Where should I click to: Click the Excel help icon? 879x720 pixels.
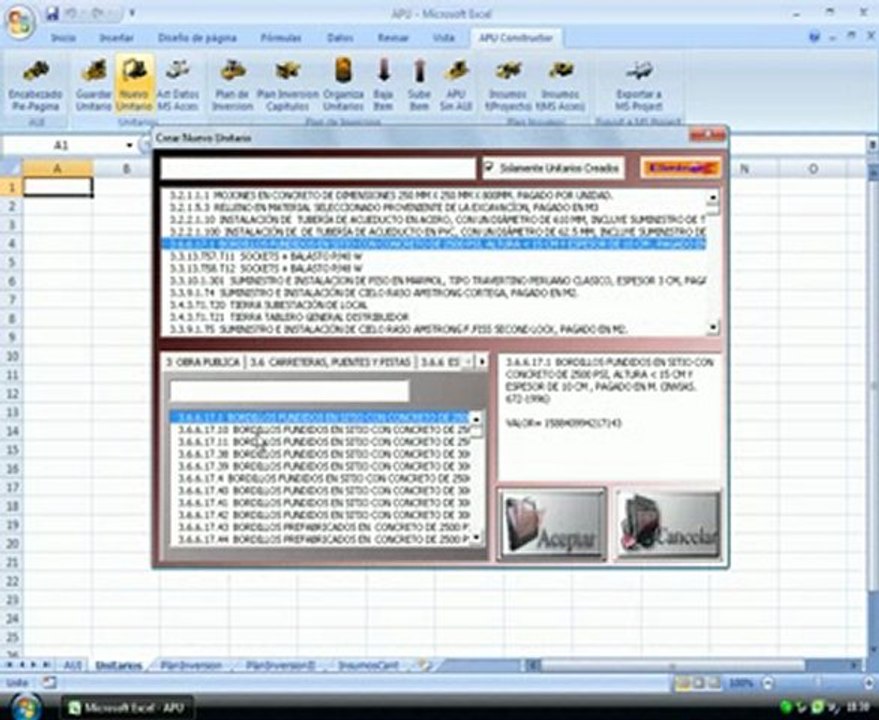point(815,37)
